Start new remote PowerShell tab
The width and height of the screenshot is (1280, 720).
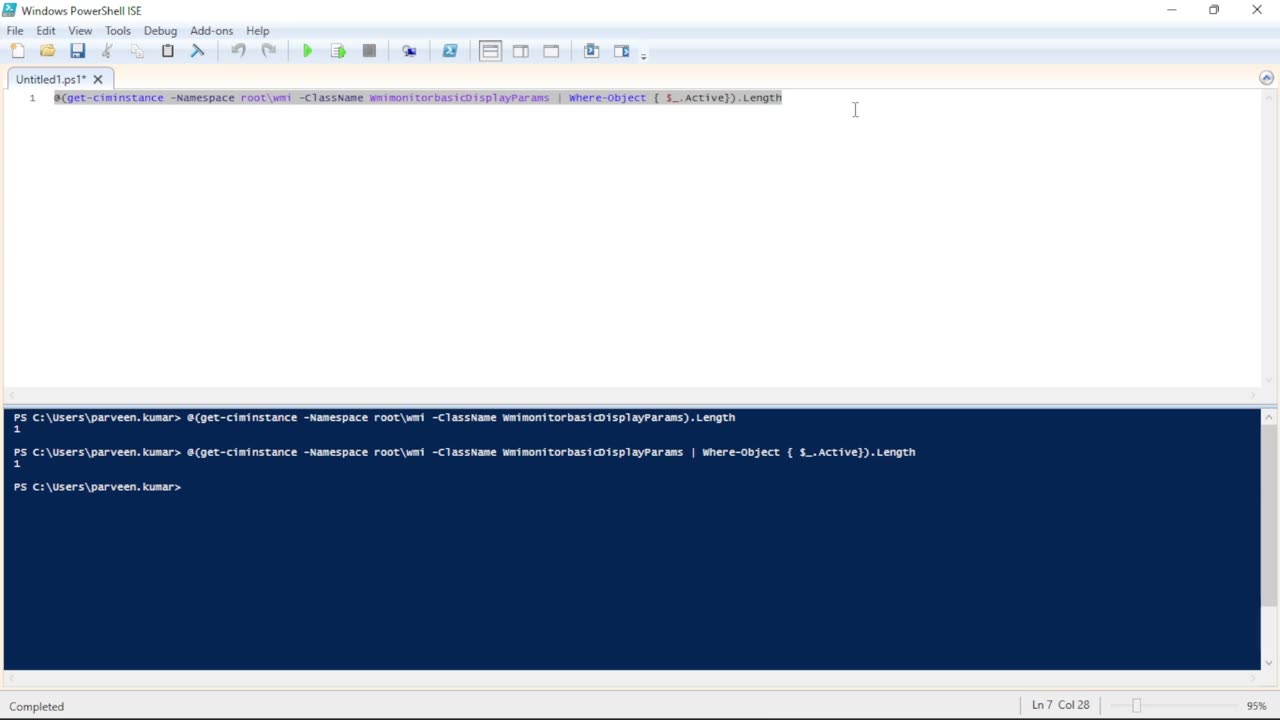coord(409,51)
